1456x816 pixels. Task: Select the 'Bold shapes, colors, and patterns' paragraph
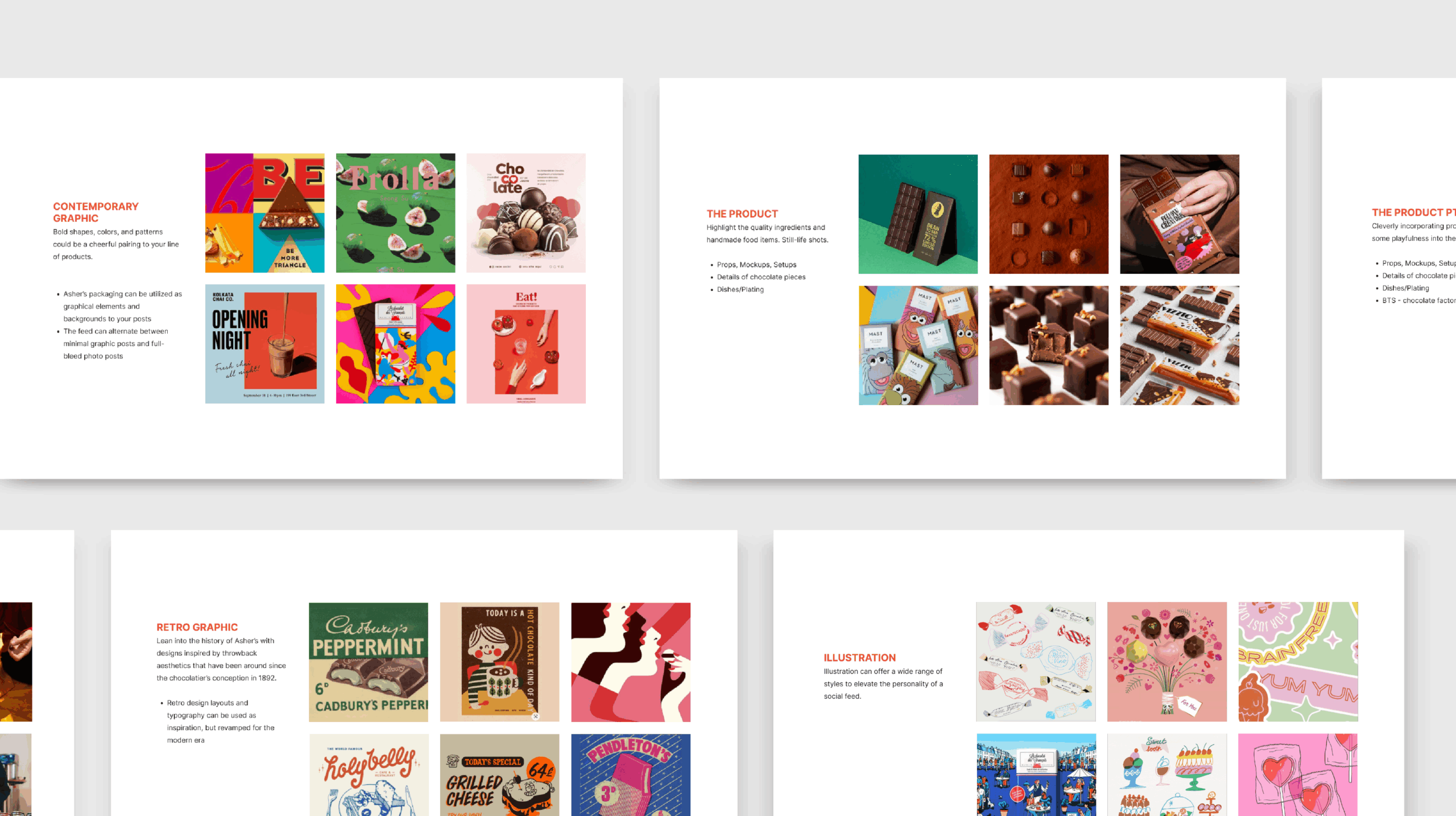click(x=116, y=244)
